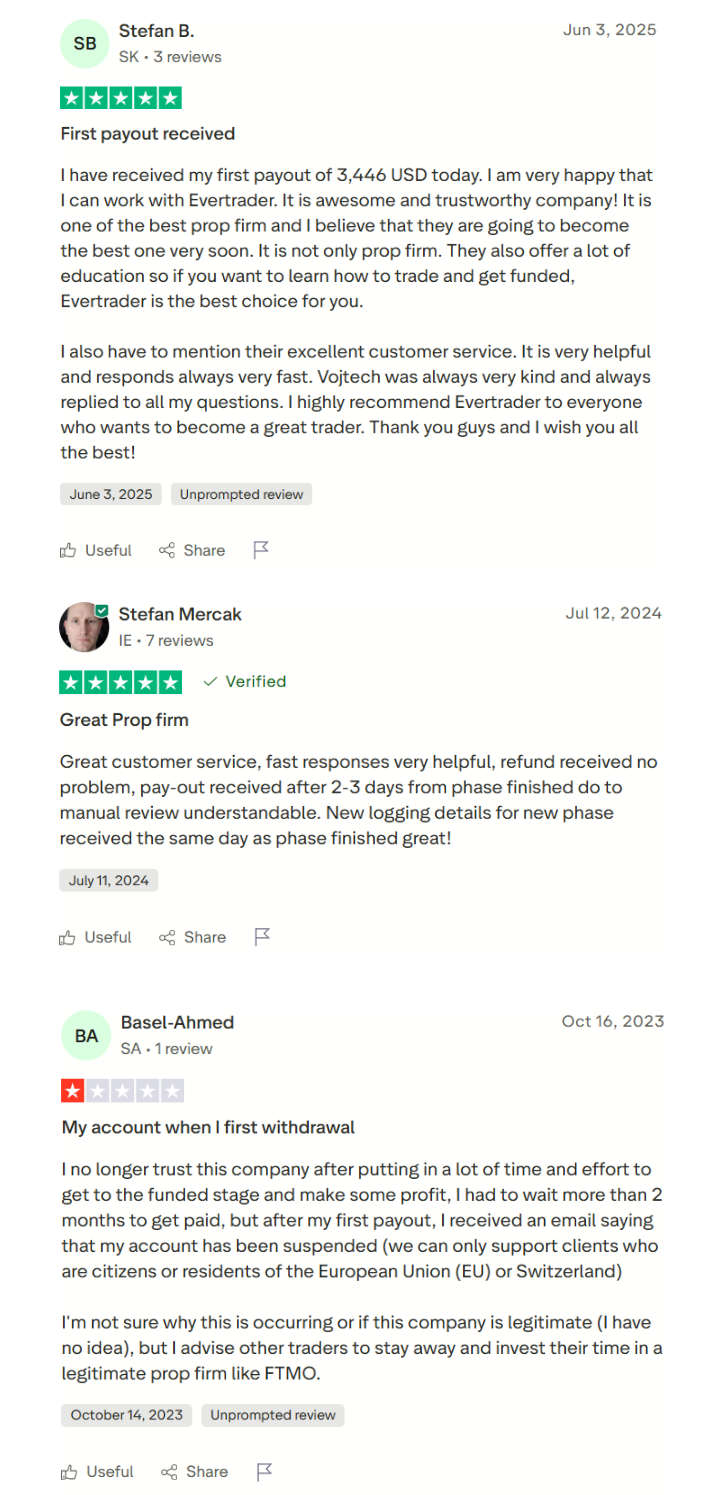719x1495 pixels.
Task: Flag Stefan Mercak's review with the flag icon
Action: (x=262, y=937)
